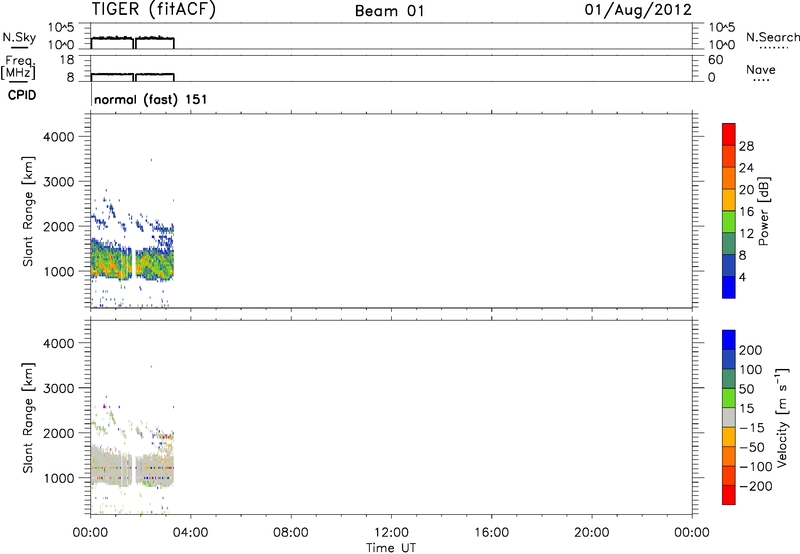Click the 'Nave' legend label
Image resolution: width=800 pixels, height=554 pixels.
(x=761, y=69)
